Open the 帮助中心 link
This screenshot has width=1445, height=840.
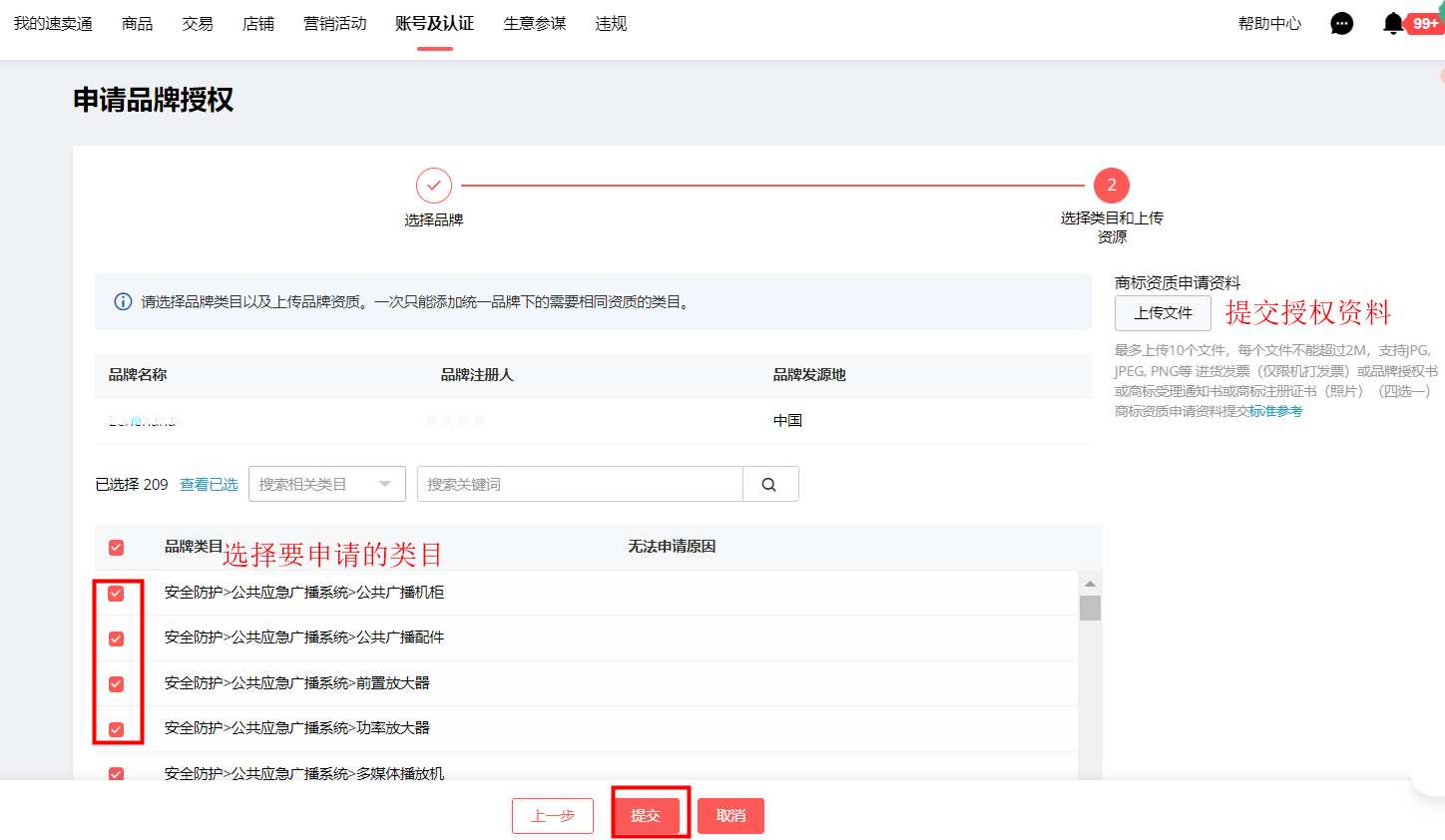click(1270, 24)
